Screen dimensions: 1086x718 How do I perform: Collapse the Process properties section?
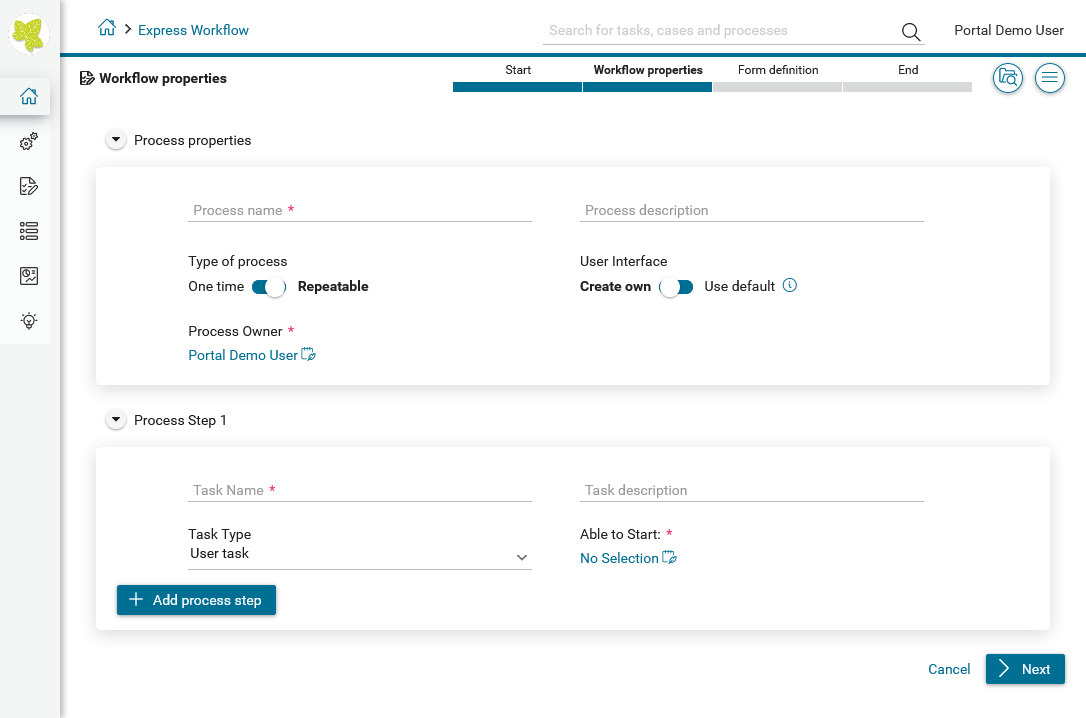(x=117, y=141)
